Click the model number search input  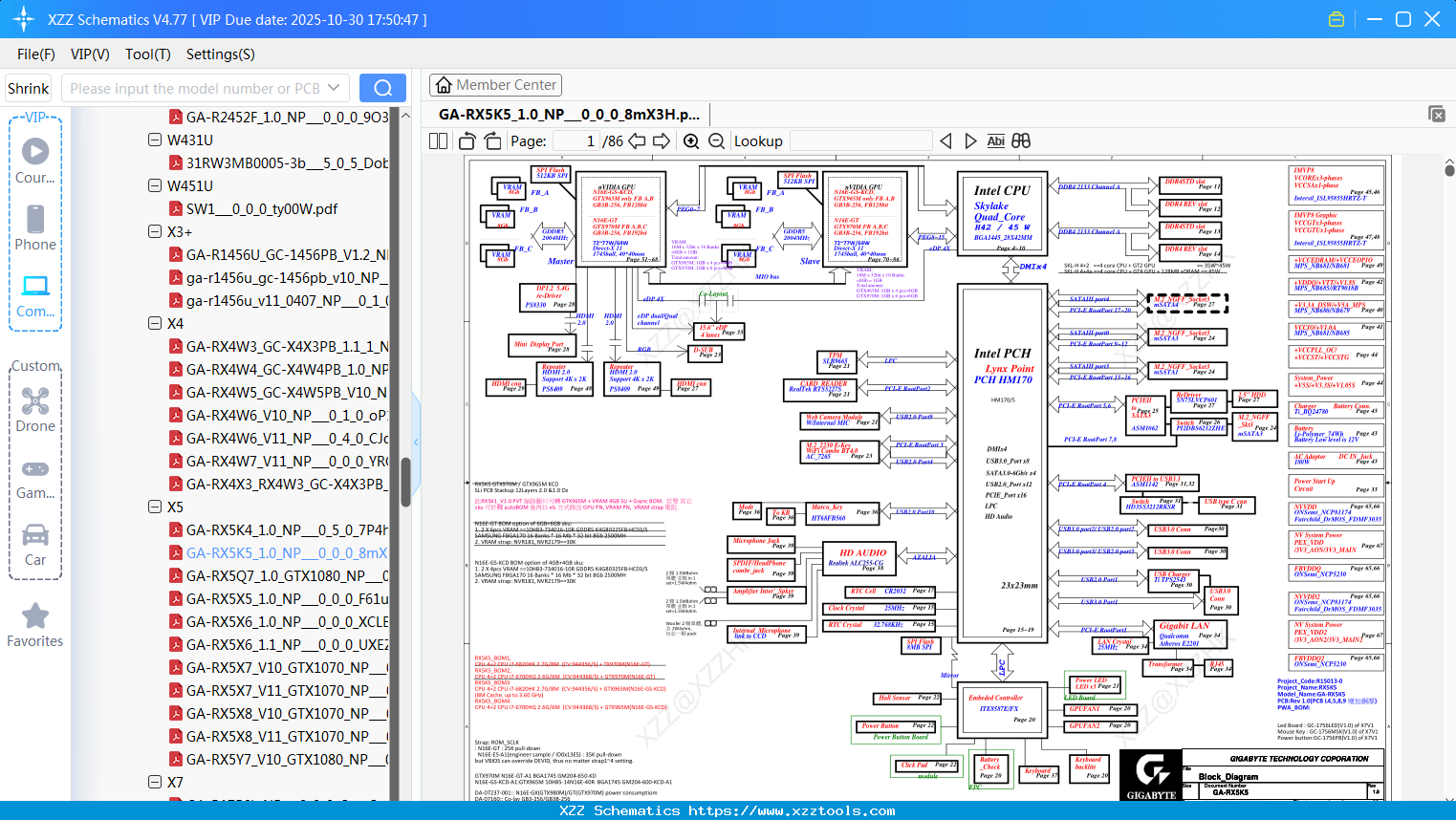click(194, 88)
